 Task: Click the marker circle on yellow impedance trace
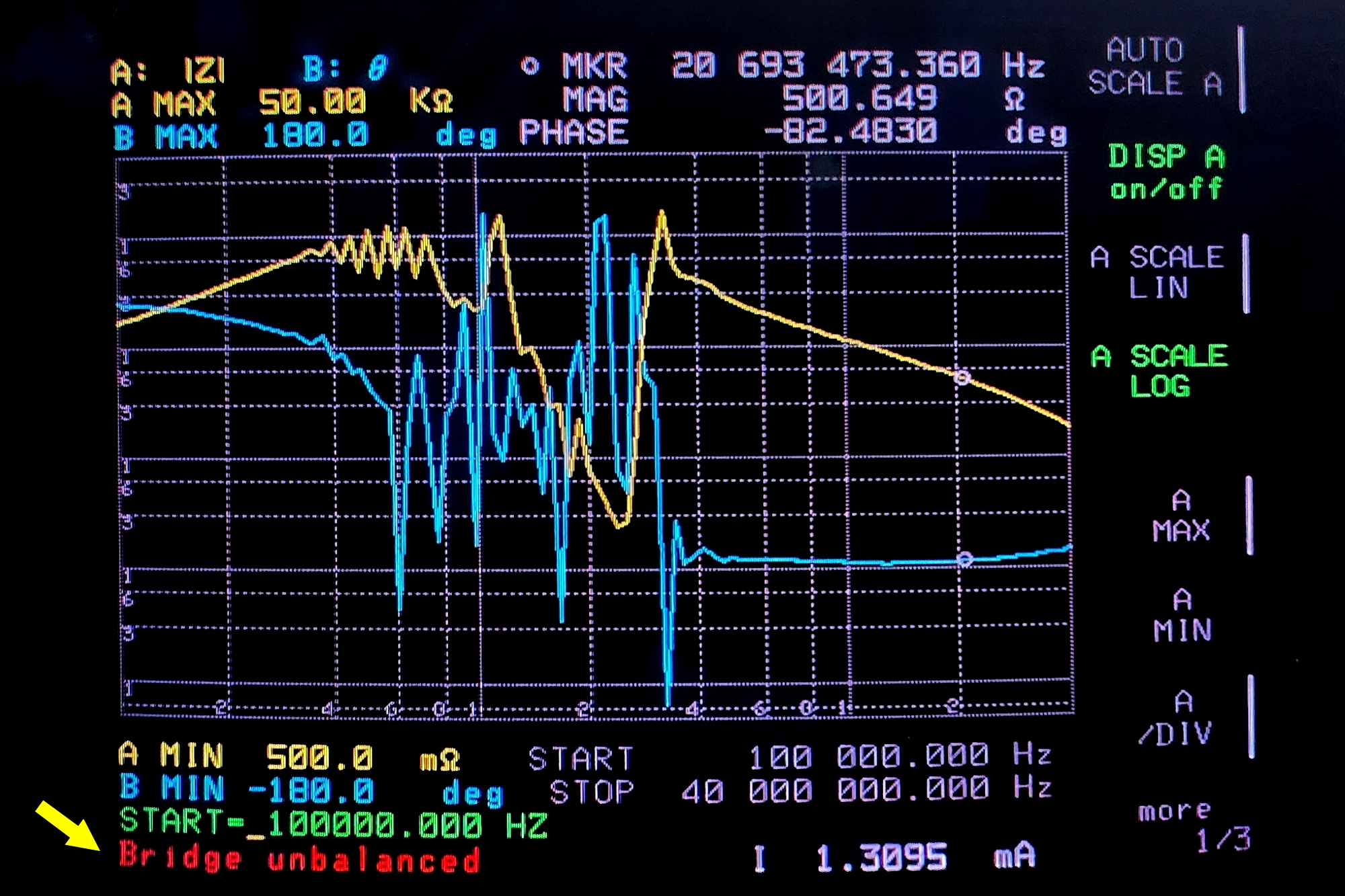[x=962, y=377]
